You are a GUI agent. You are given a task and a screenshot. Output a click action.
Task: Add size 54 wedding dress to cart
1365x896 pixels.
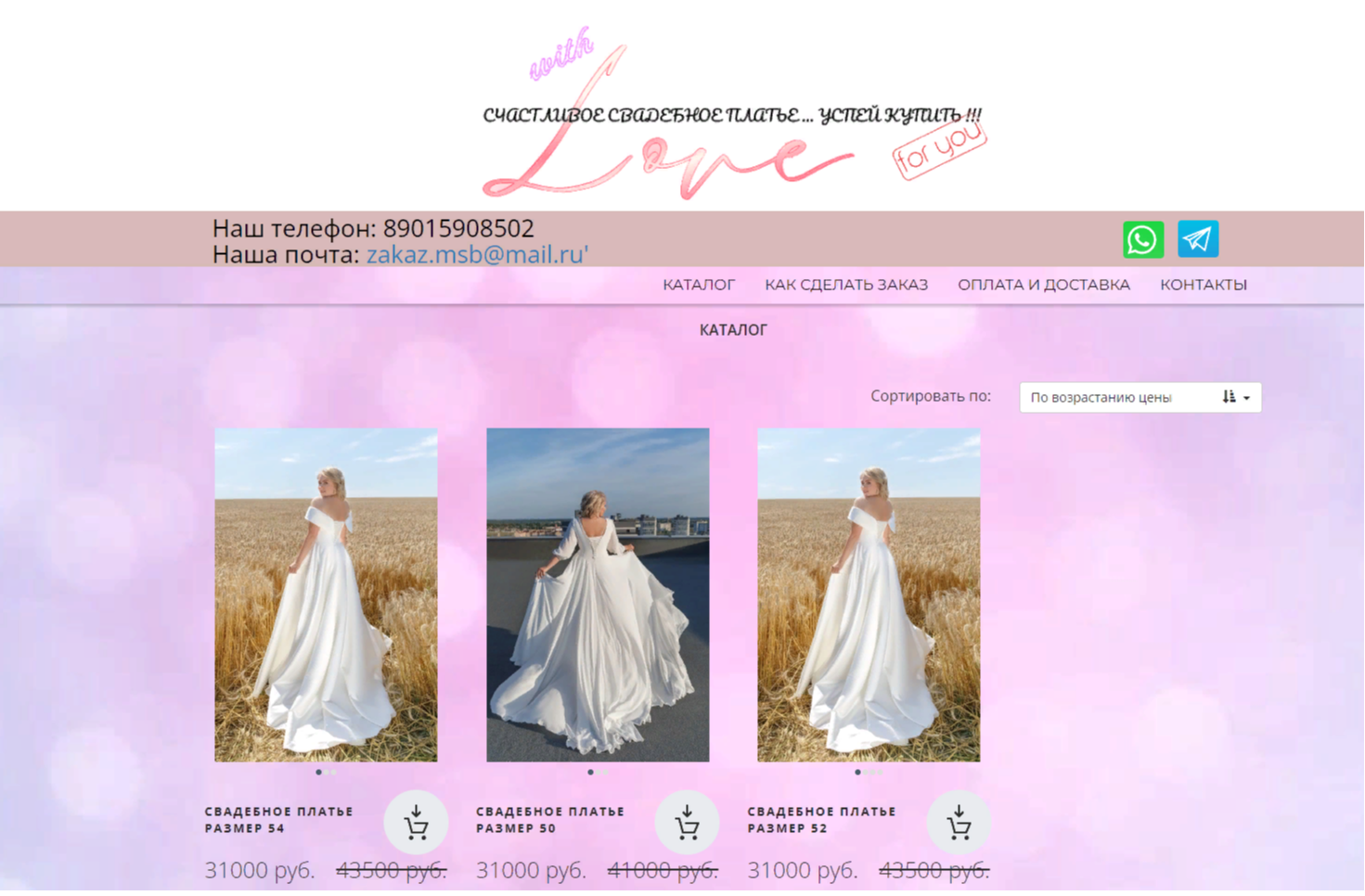click(x=416, y=823)
